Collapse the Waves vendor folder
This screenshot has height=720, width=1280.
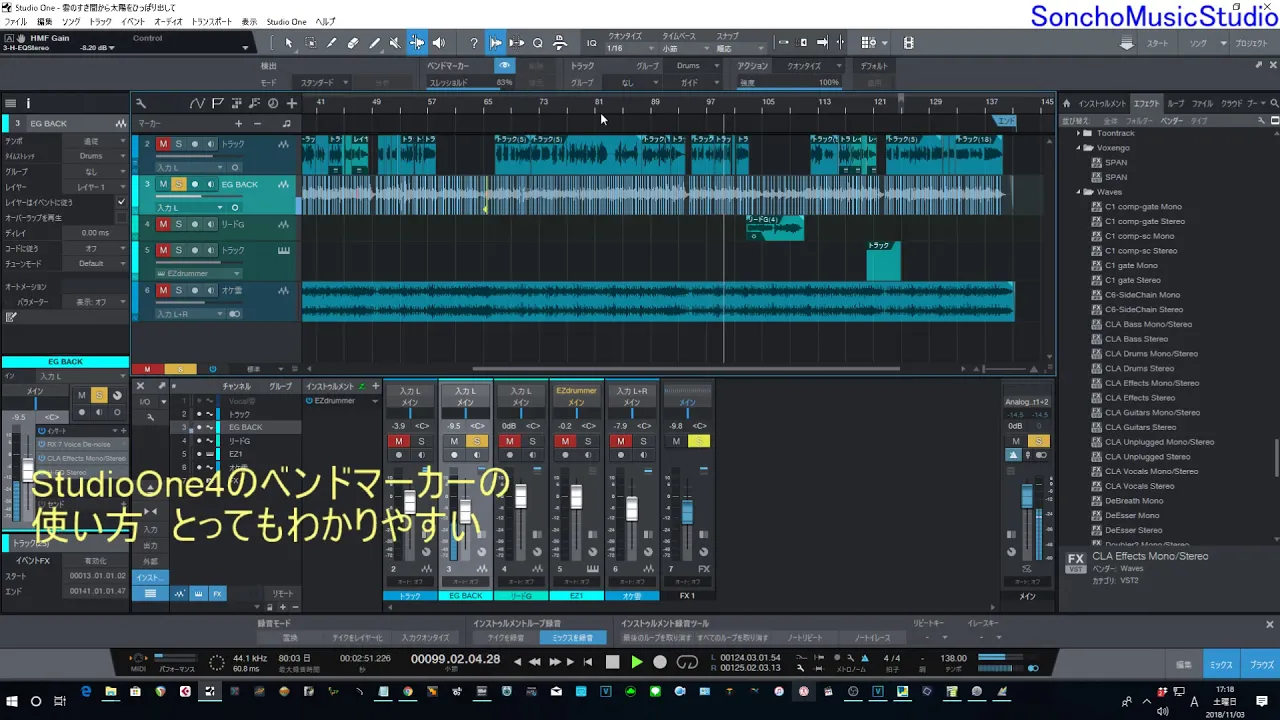coord(1079,192)
